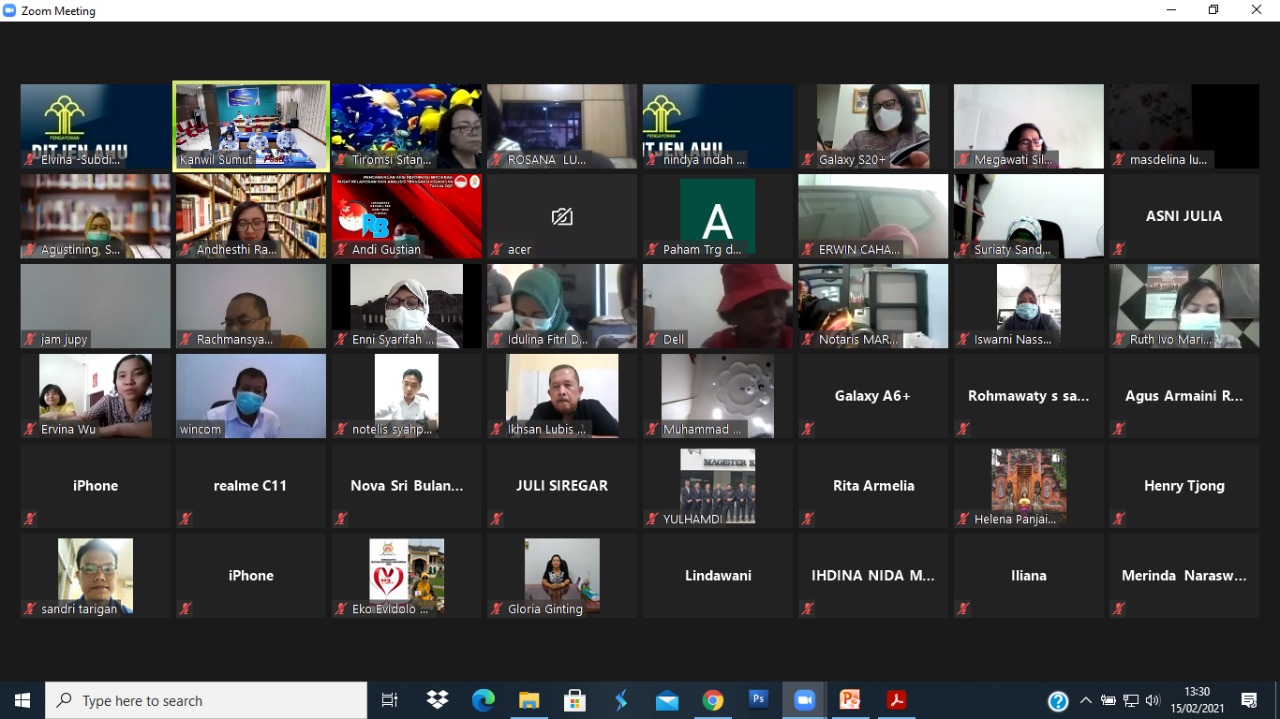Open File Explorer in the taskbar
The image size is (1280, 719).
pyautogui.click(x=529, y=700)
